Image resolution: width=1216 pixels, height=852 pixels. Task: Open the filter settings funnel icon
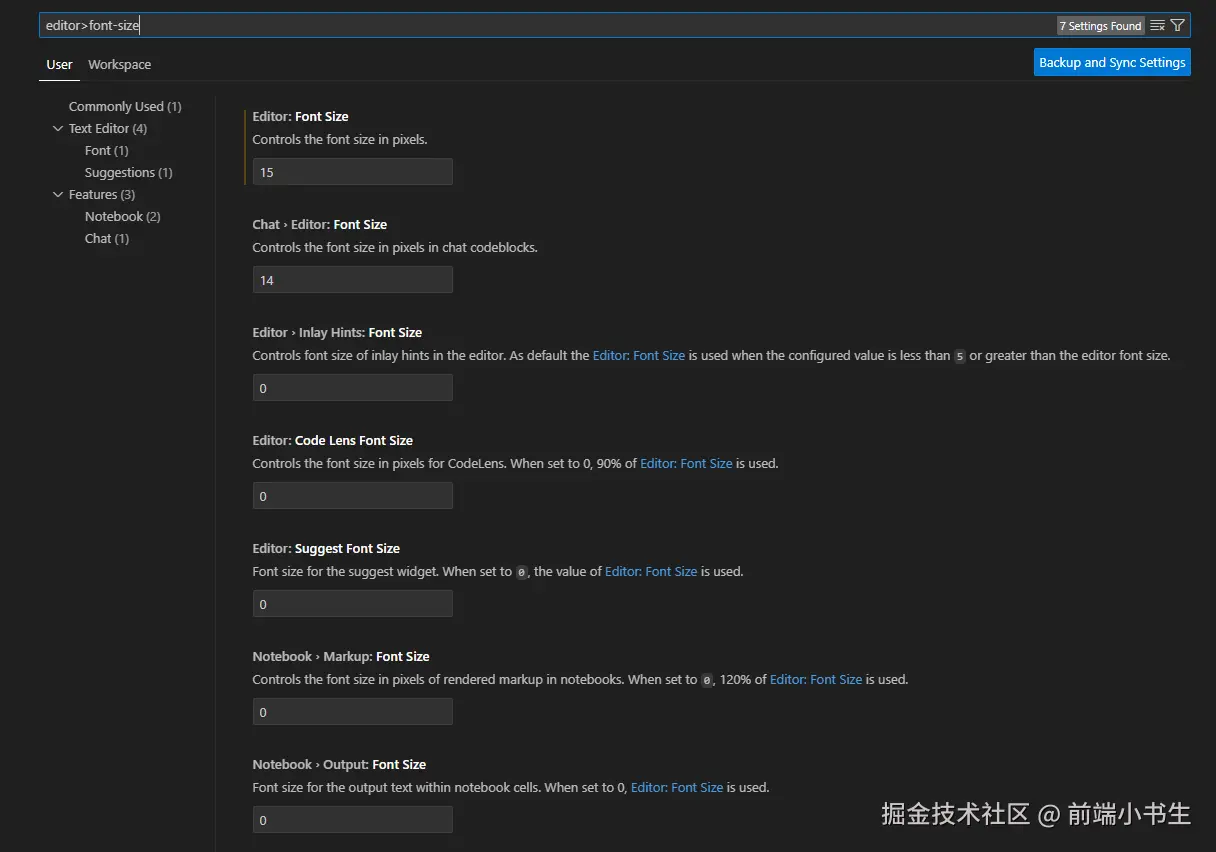[x=1177, y=25]
